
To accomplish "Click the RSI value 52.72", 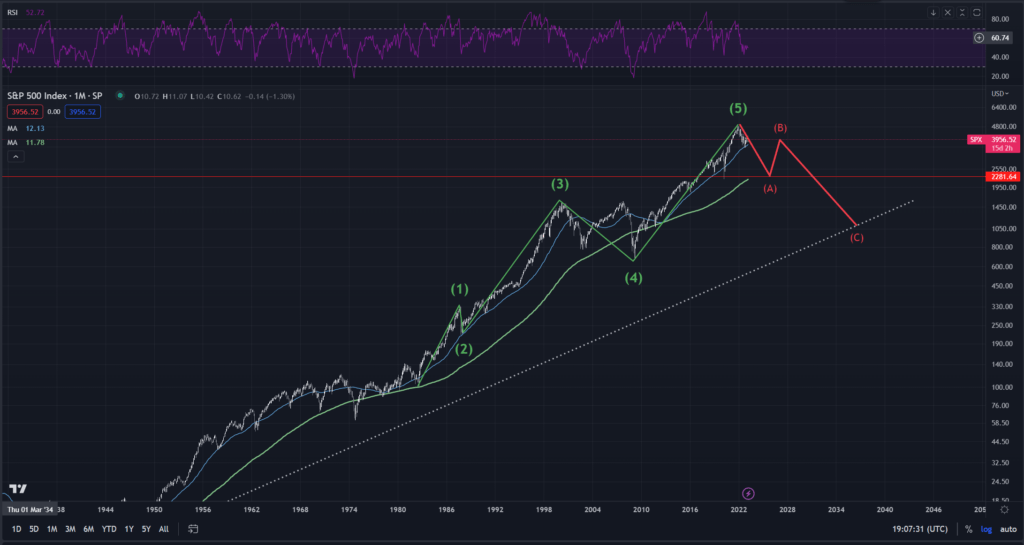I will point(35,12).
